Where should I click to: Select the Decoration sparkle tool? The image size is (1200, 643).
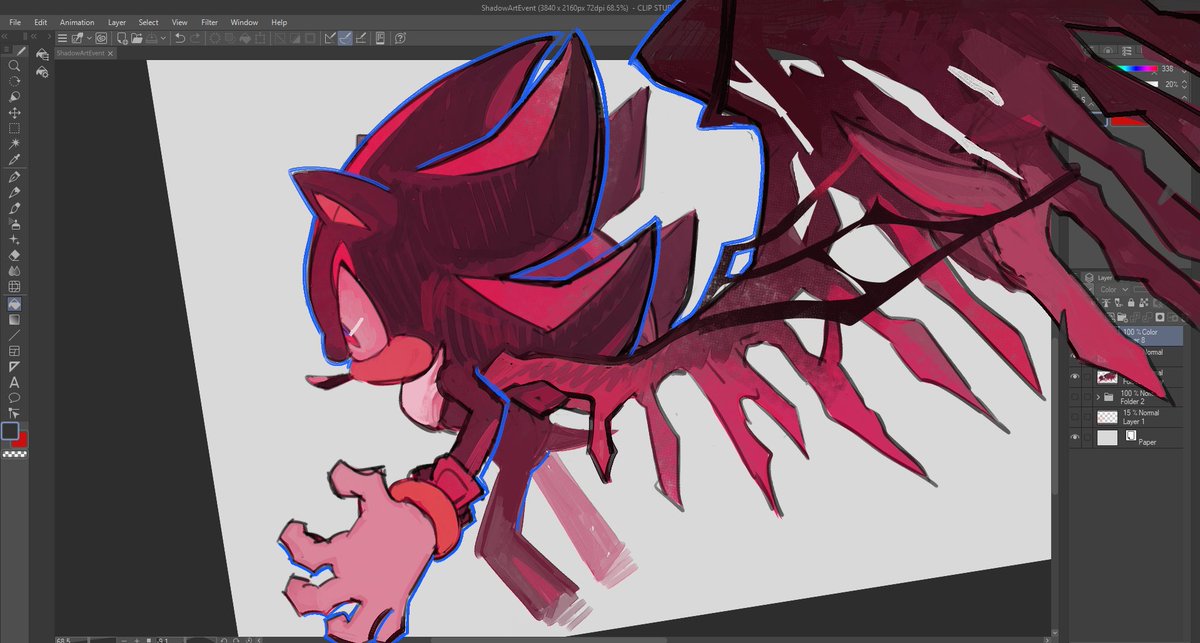14,240
